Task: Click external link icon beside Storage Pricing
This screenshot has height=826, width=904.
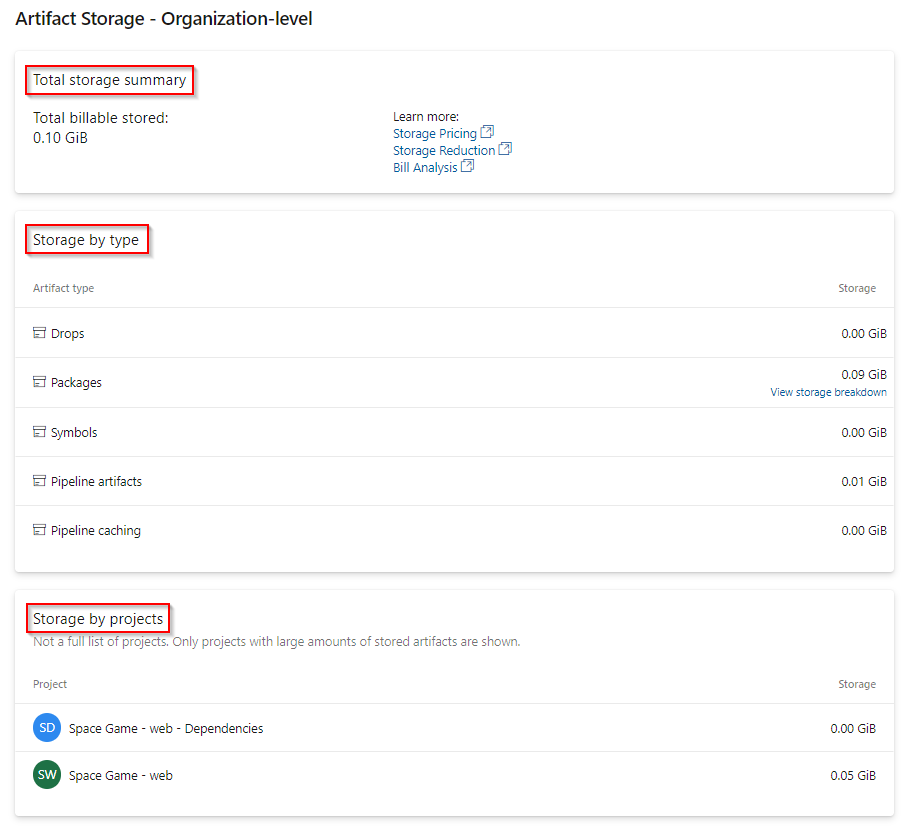Action: 487,130
